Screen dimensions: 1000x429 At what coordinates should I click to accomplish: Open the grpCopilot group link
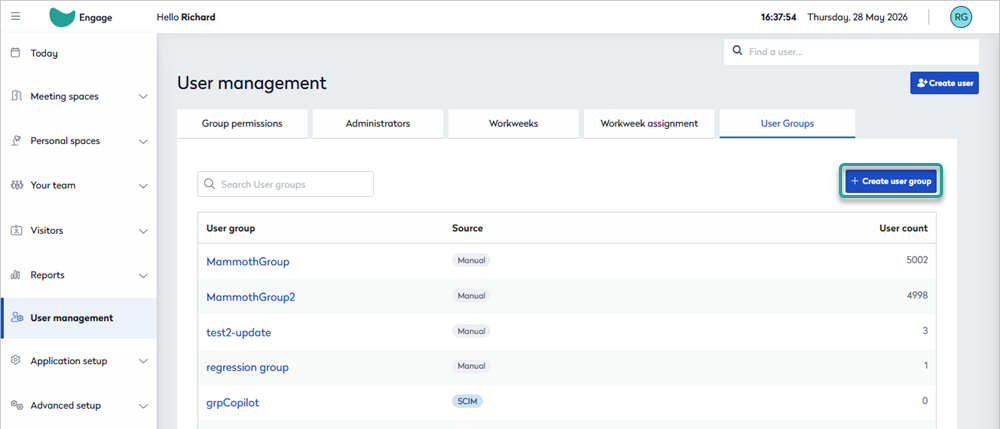tap(233, 403)
